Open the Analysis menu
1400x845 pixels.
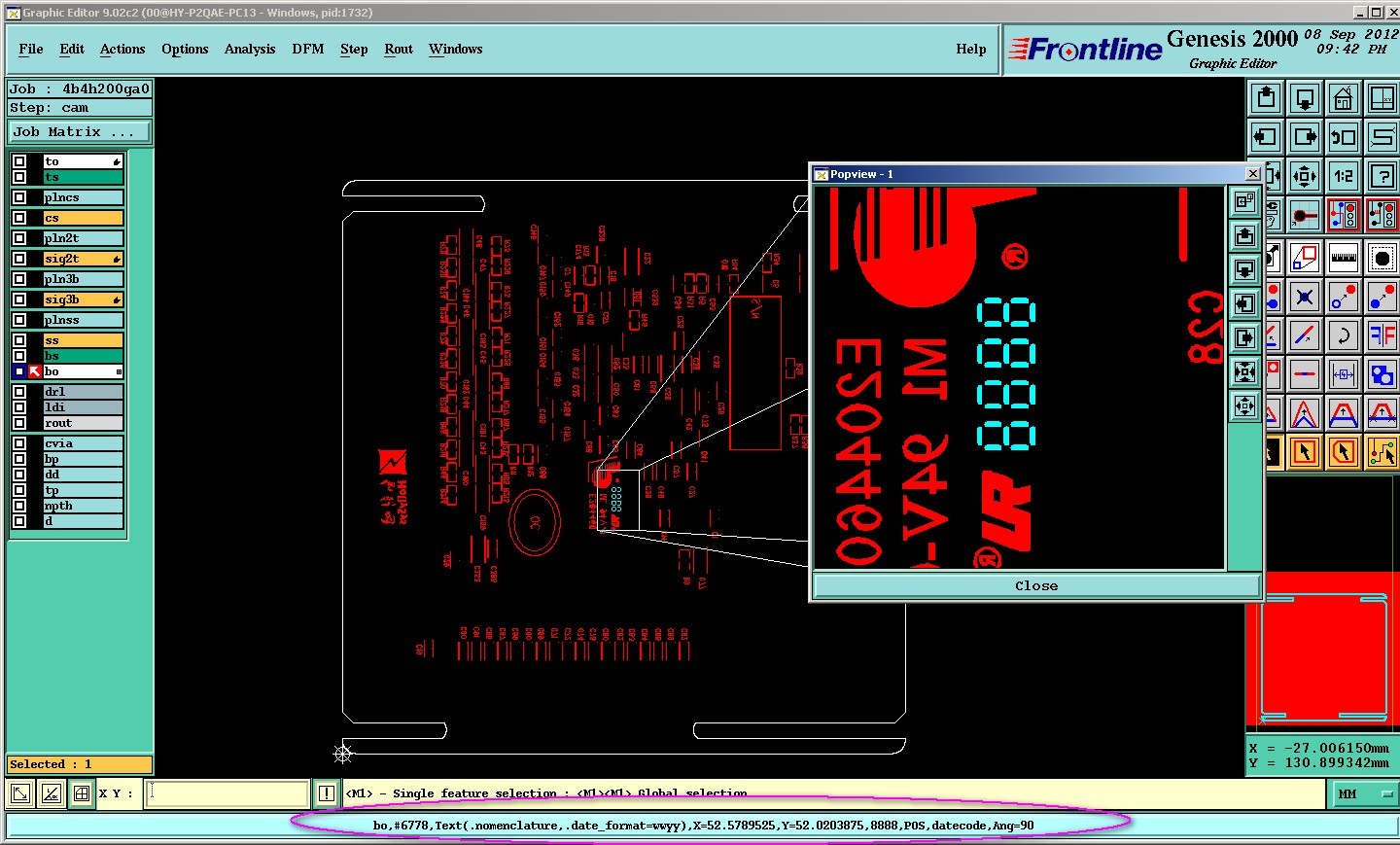pyautogui.click(x=250, y=49)
